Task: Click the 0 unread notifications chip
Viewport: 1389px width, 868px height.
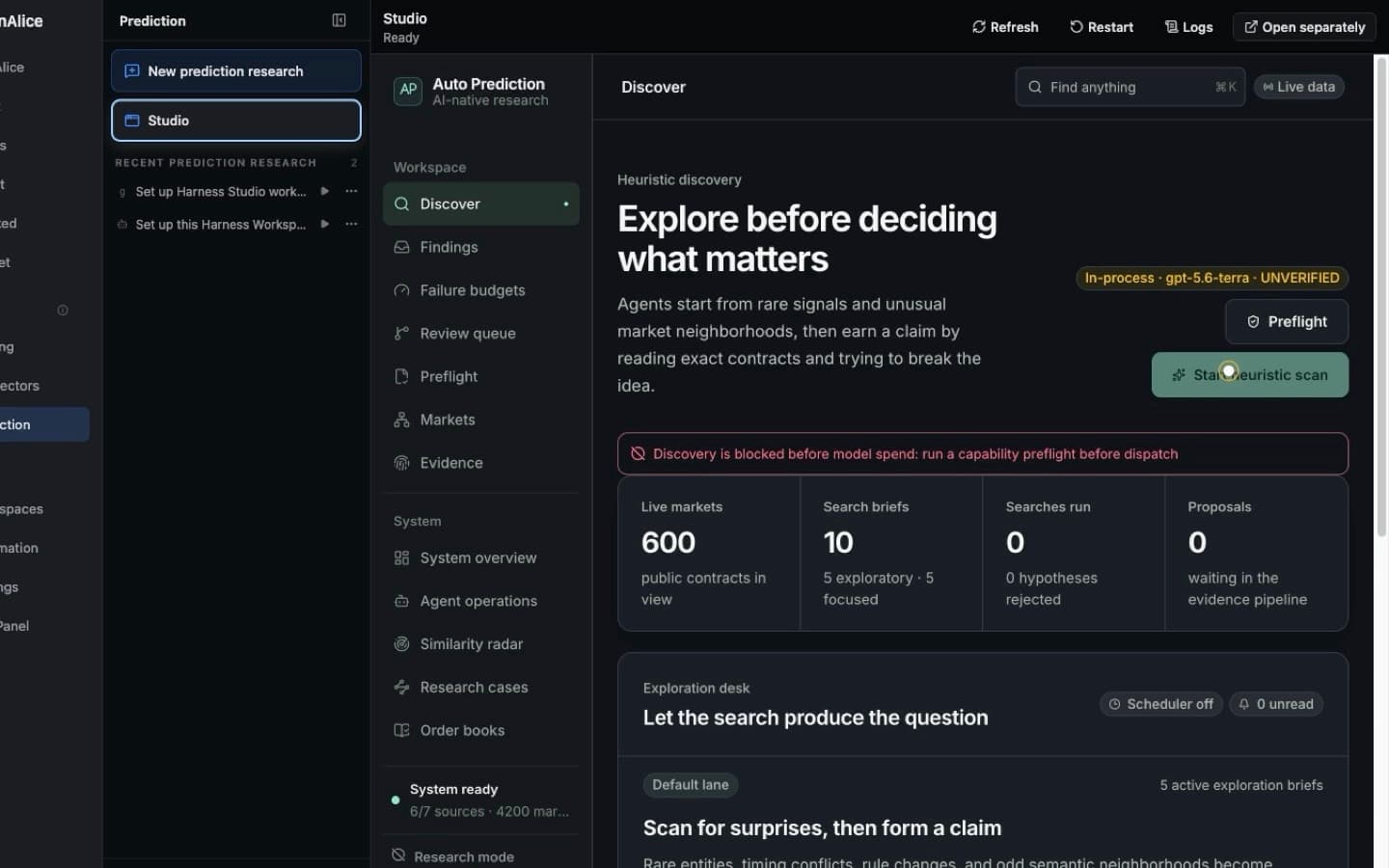Action: click(x=1276, y=704)
